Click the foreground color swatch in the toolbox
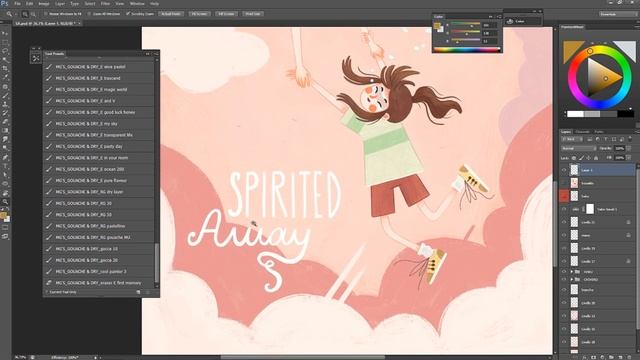This screenshot has width=640, height=360. coord(3,216)
